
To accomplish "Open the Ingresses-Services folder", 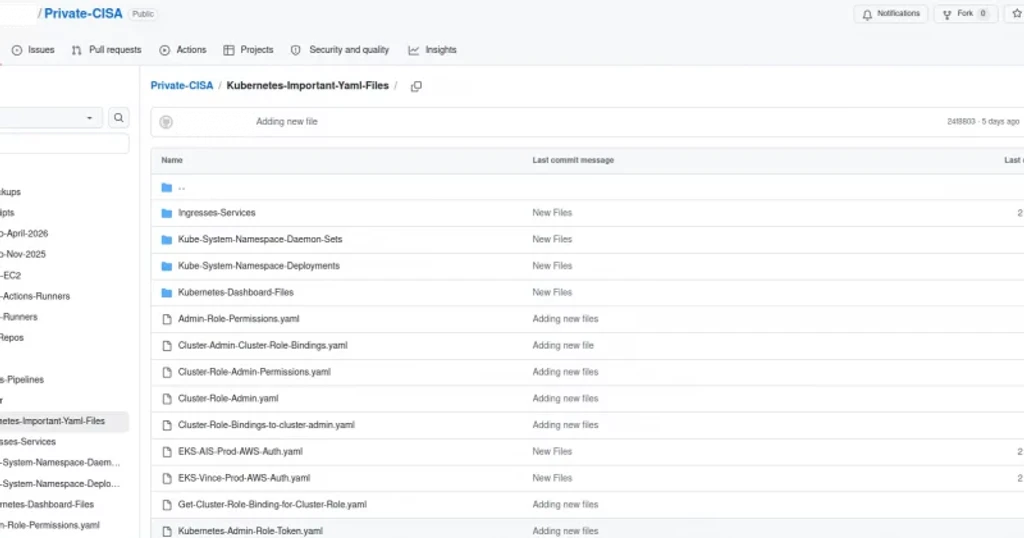I will tap(217, 213).
